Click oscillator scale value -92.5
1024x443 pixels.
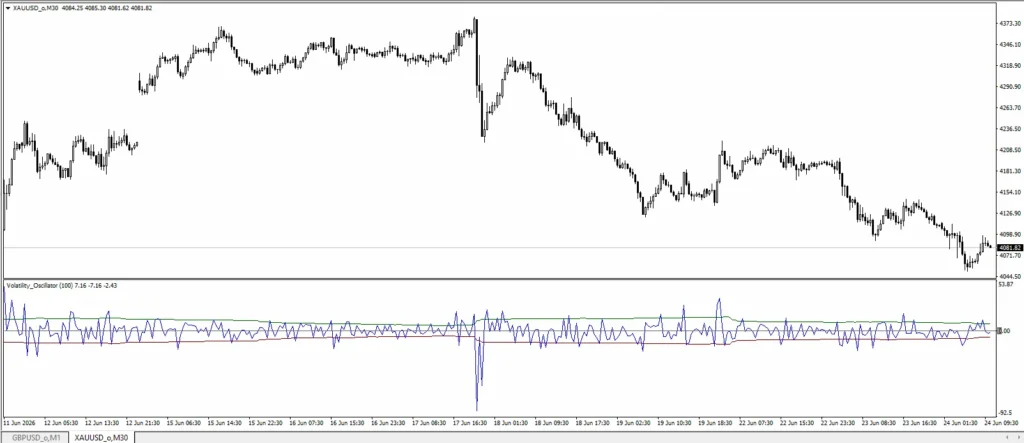coord(1006,413)
